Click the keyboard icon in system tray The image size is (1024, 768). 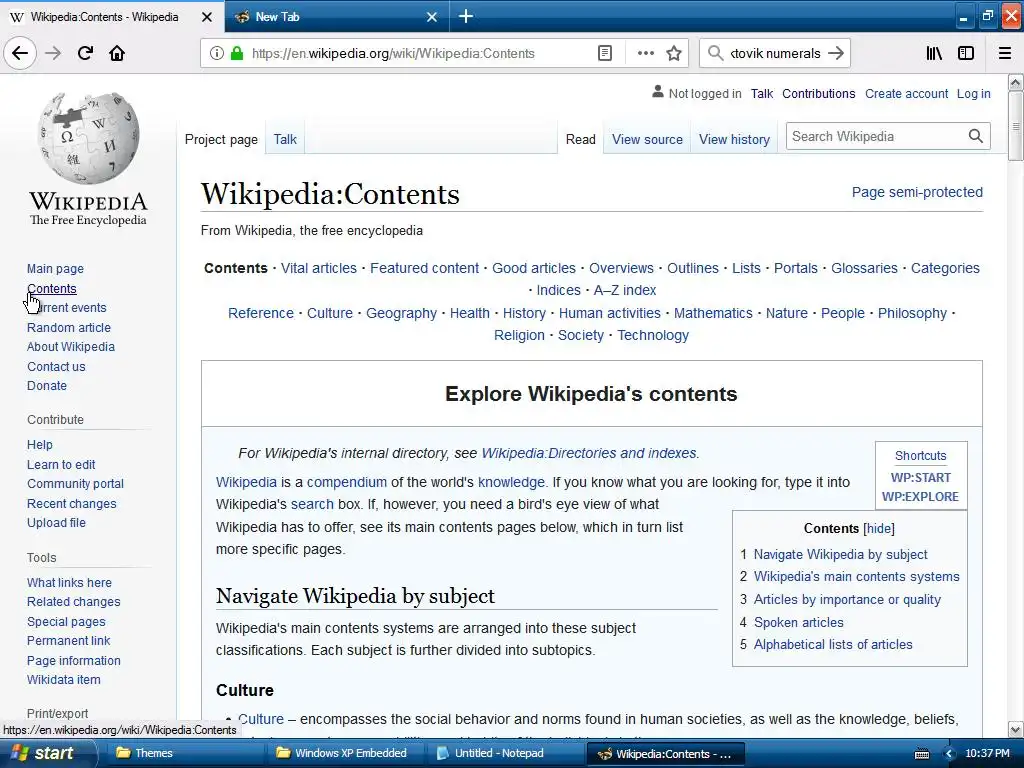(922, 754)
